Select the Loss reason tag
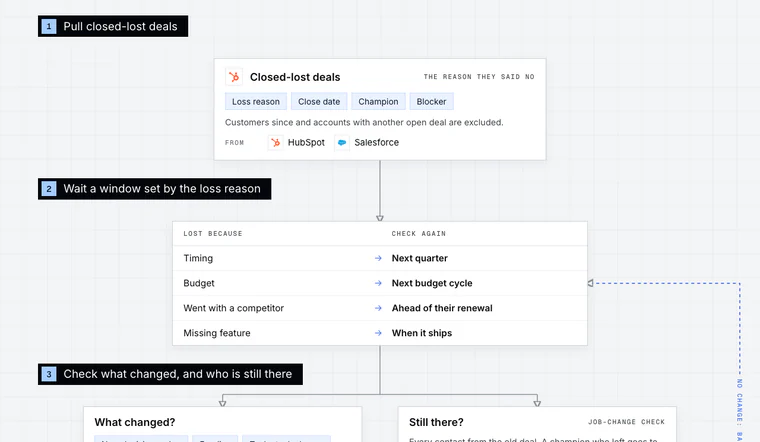Viewport: 760px width, 442px height. click(256, 102)
